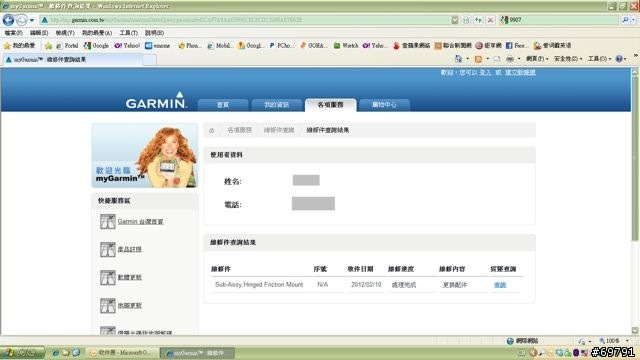Viewport: 640px width, 360px height.
Task: Click the GARMIN logo
Action: click(x=156, y=100)
